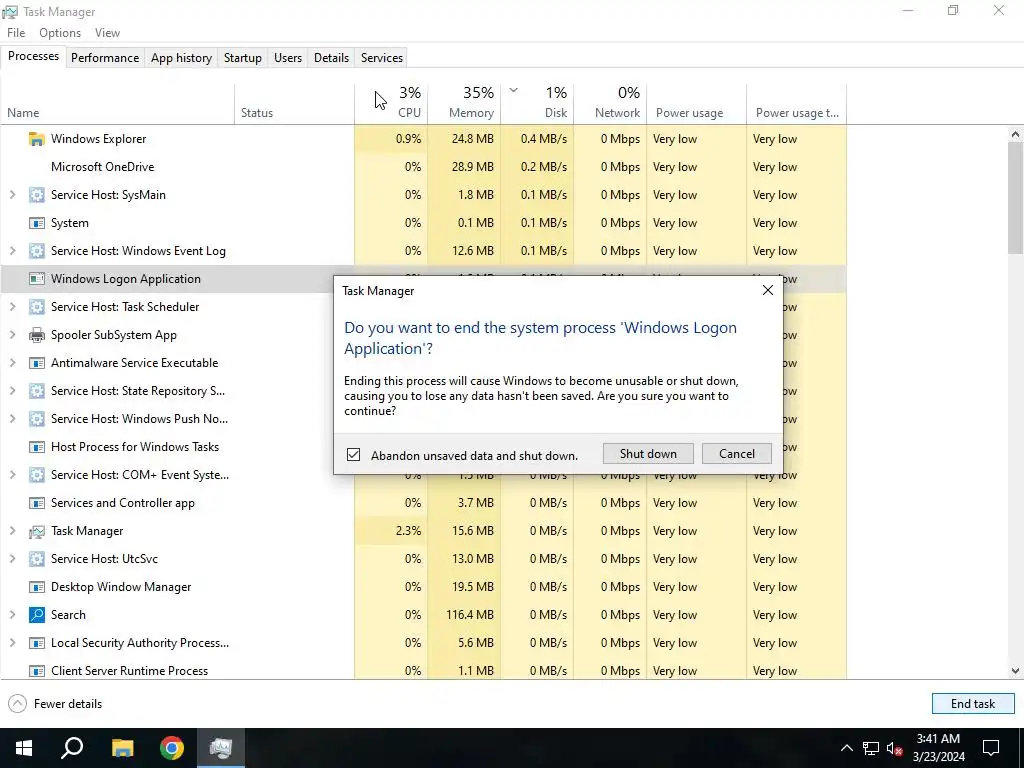
Task: Sort by the Status column header
Action: point(295,103)
